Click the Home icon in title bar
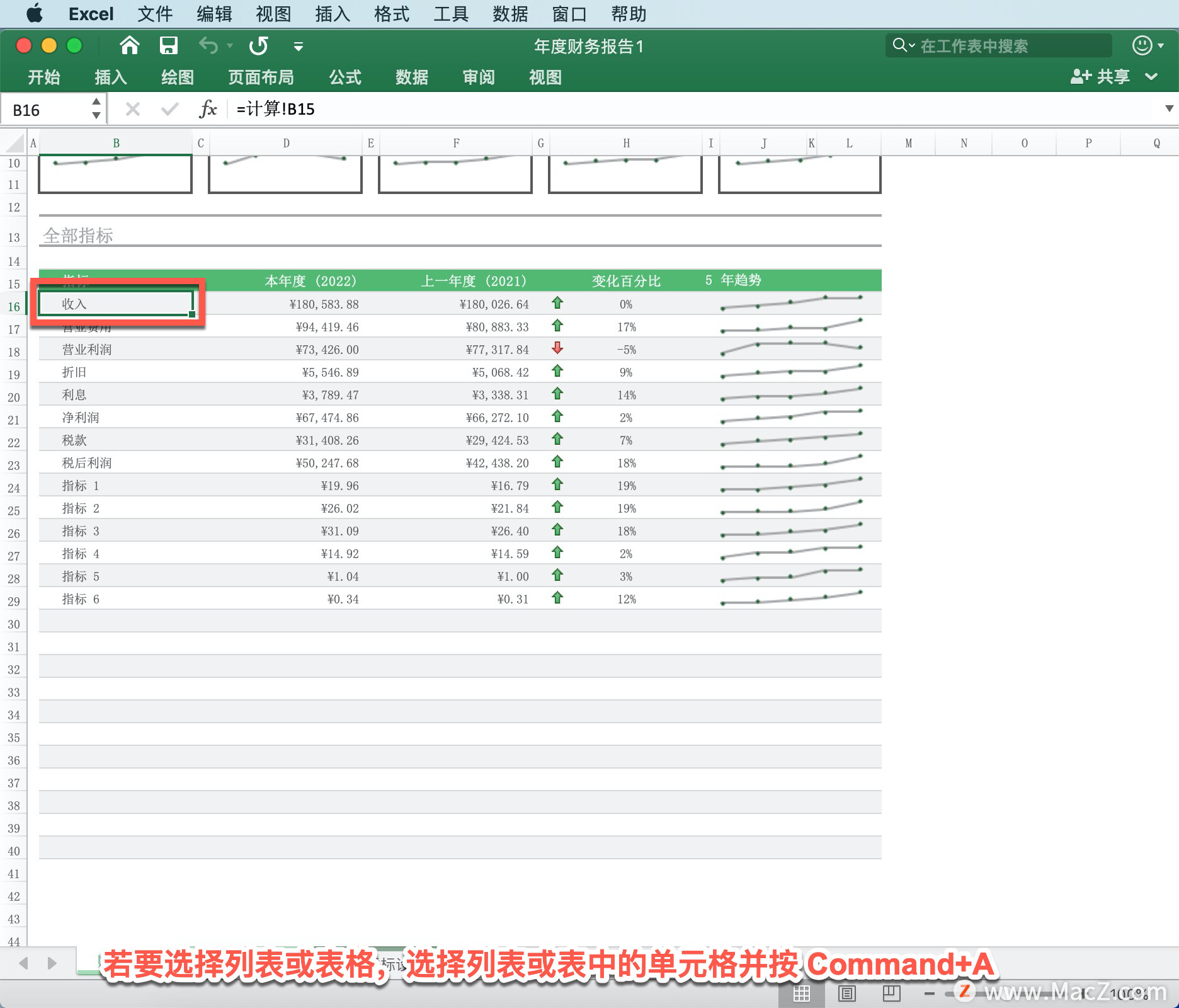This screenshot has width=1179, height=1008. 129,45
